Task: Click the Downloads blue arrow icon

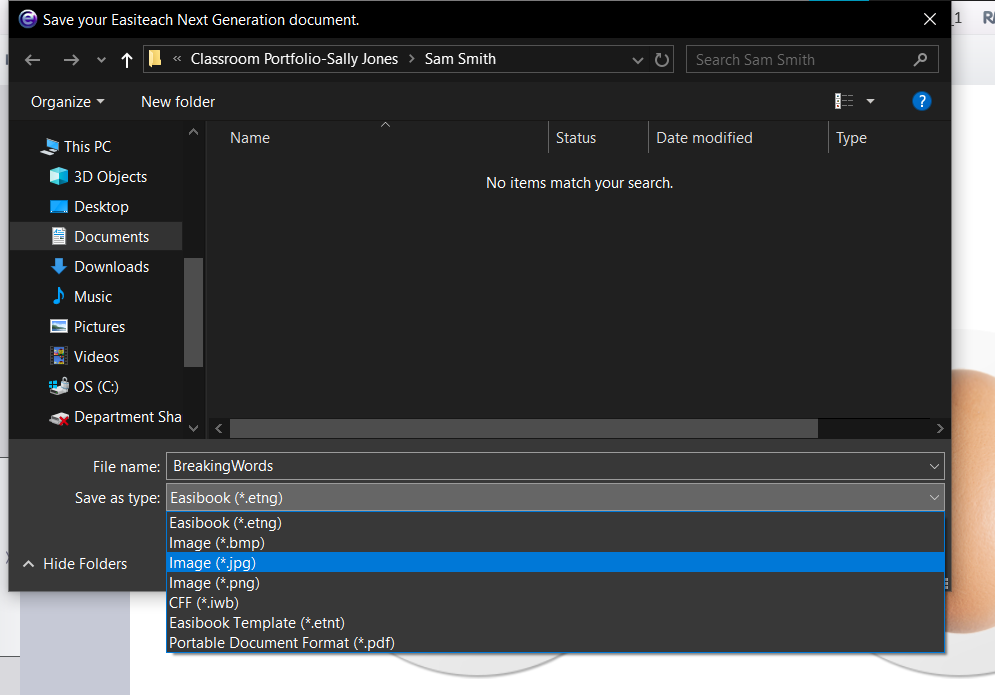Action: pyautogui.click(x=59, y=266)
